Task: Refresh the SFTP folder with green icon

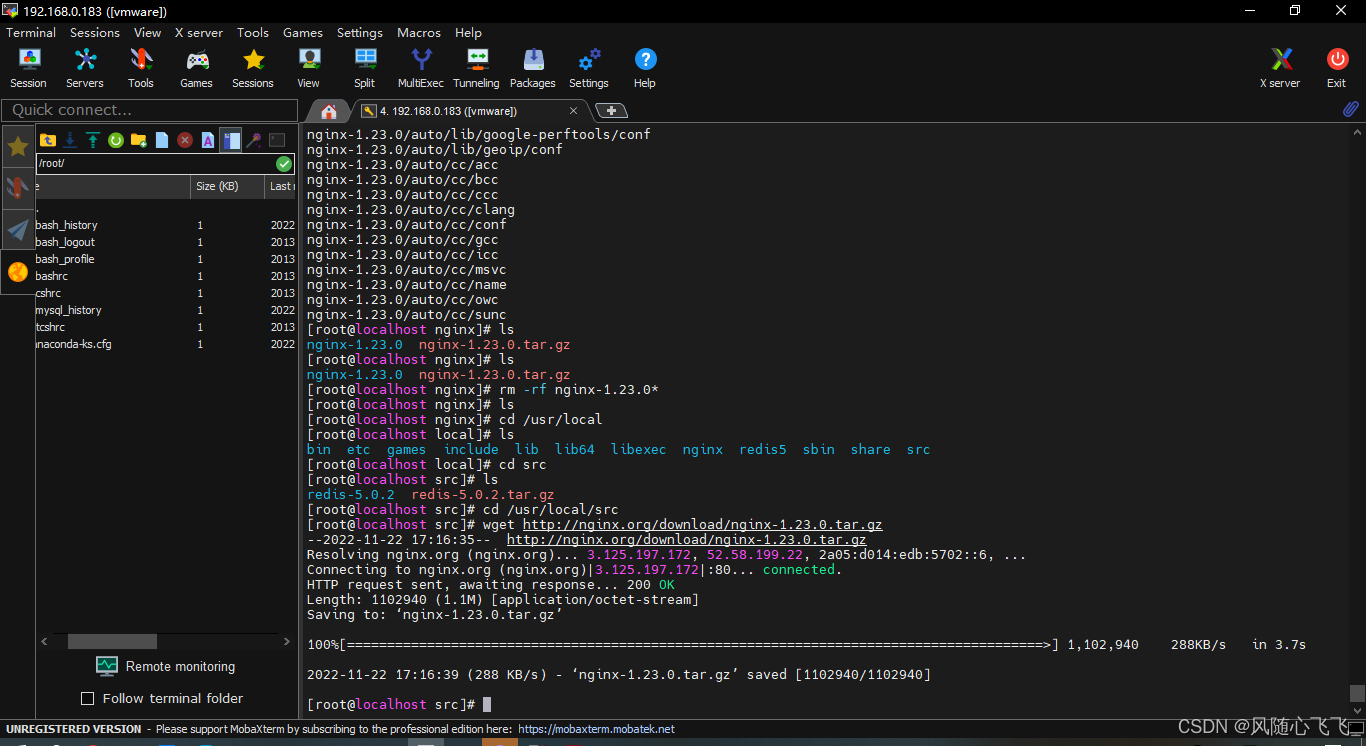Action: coord(116,140)
